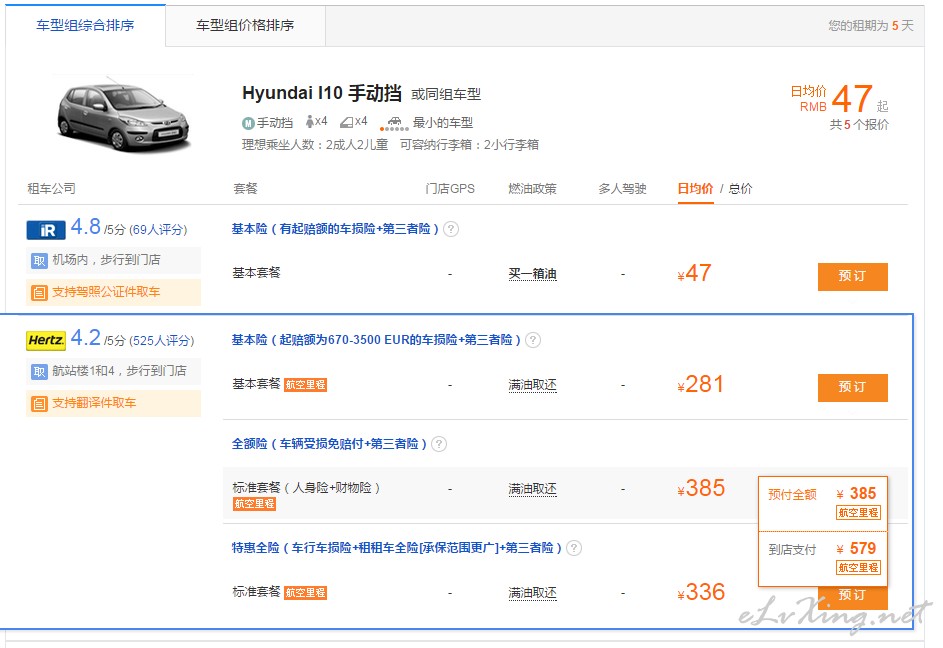Click the ¥385 daily price

point(701,488)
